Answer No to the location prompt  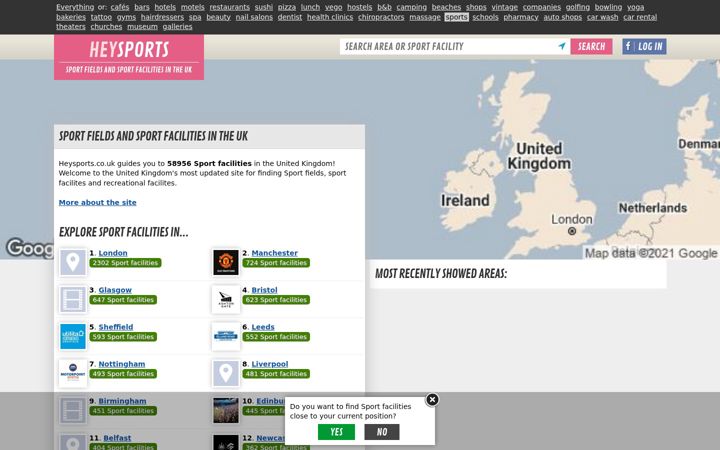coord(382,432)
